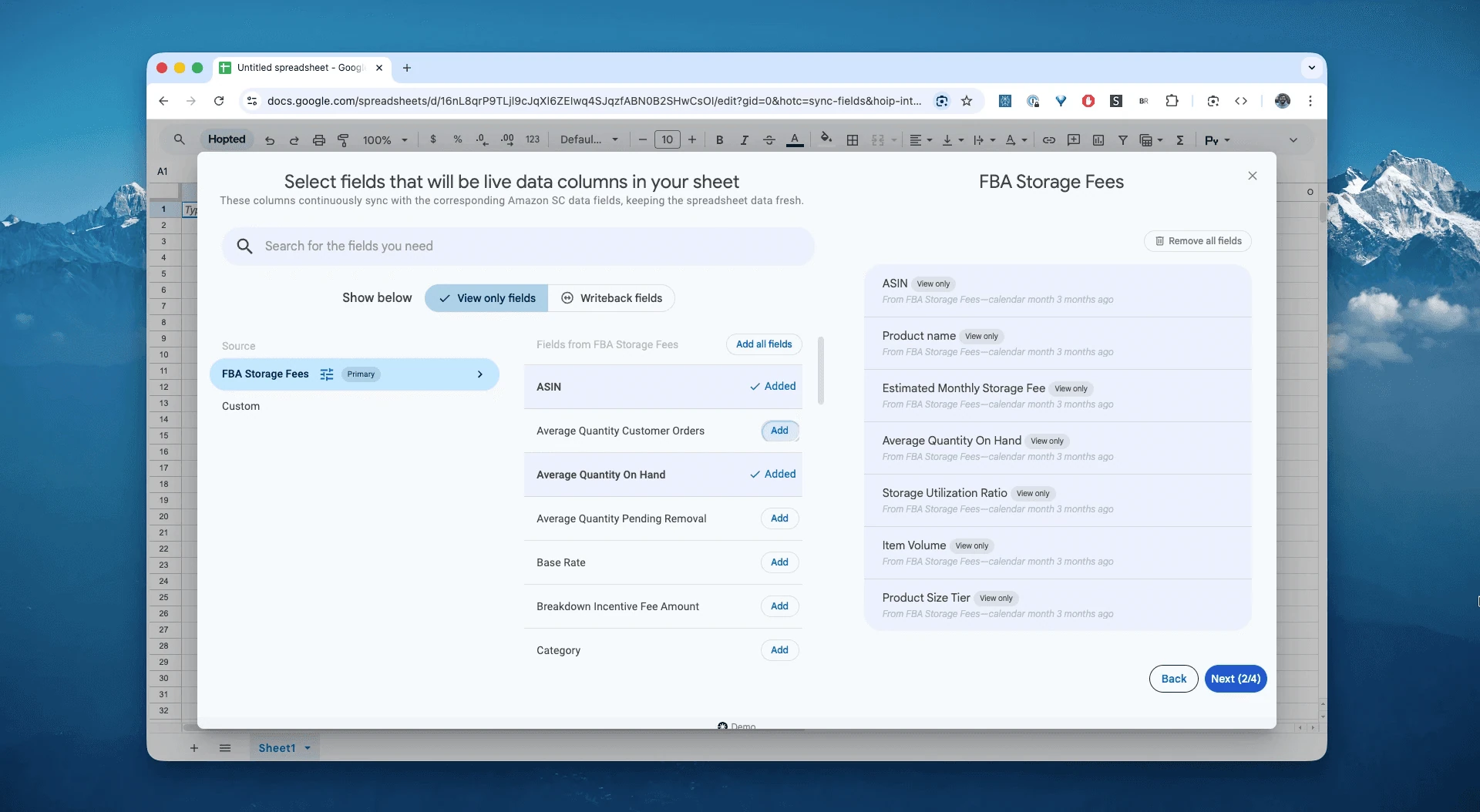Toggle the Added state for ASIN field
1480x812 pixels.
click(773, 386)
